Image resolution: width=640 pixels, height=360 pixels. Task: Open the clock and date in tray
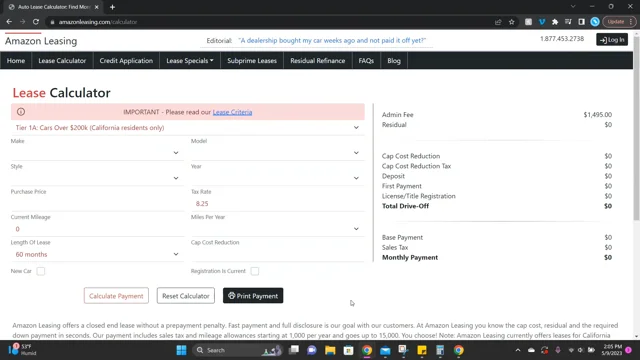(x=612, y=350)
